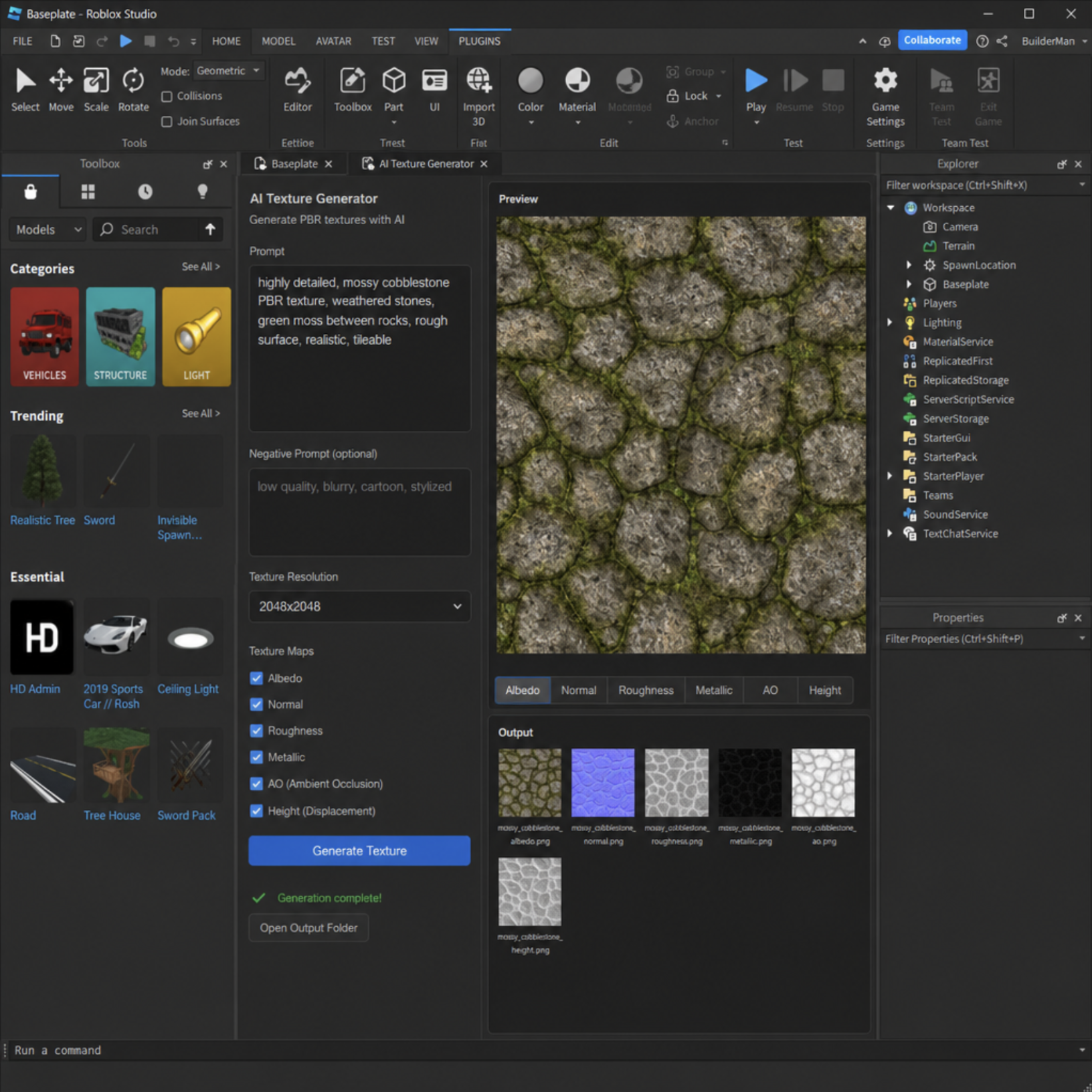Expand the Lighting node
The image size is (1092, 1092).
point(890,323)
